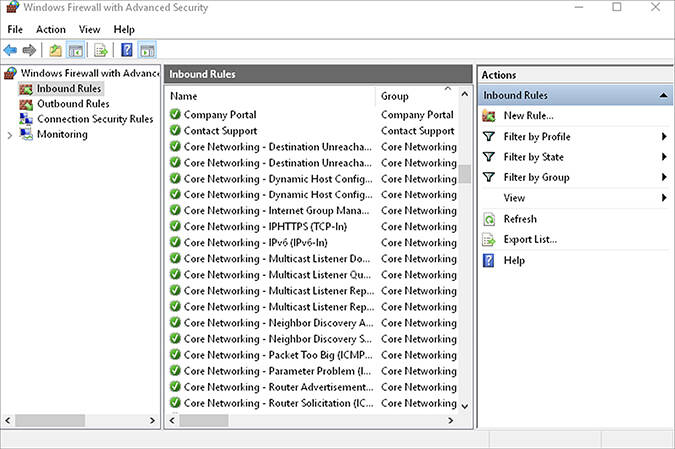Click the Monitoring tree icon
The image size is (675, 449).
pos(26,134)
